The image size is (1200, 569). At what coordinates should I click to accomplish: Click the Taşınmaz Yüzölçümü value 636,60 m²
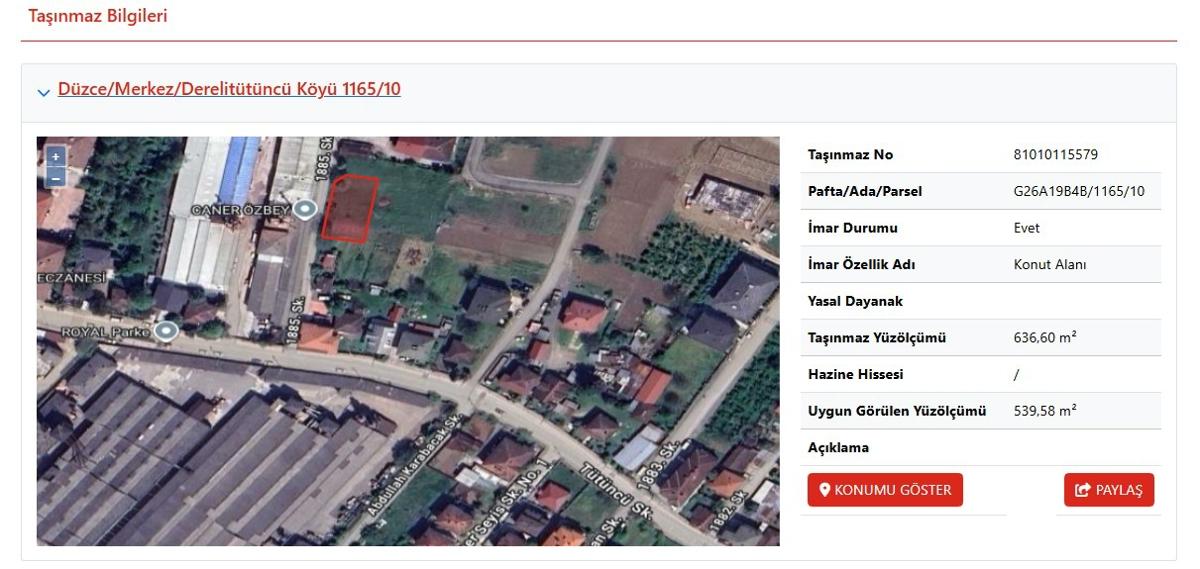pos(1044,338)
